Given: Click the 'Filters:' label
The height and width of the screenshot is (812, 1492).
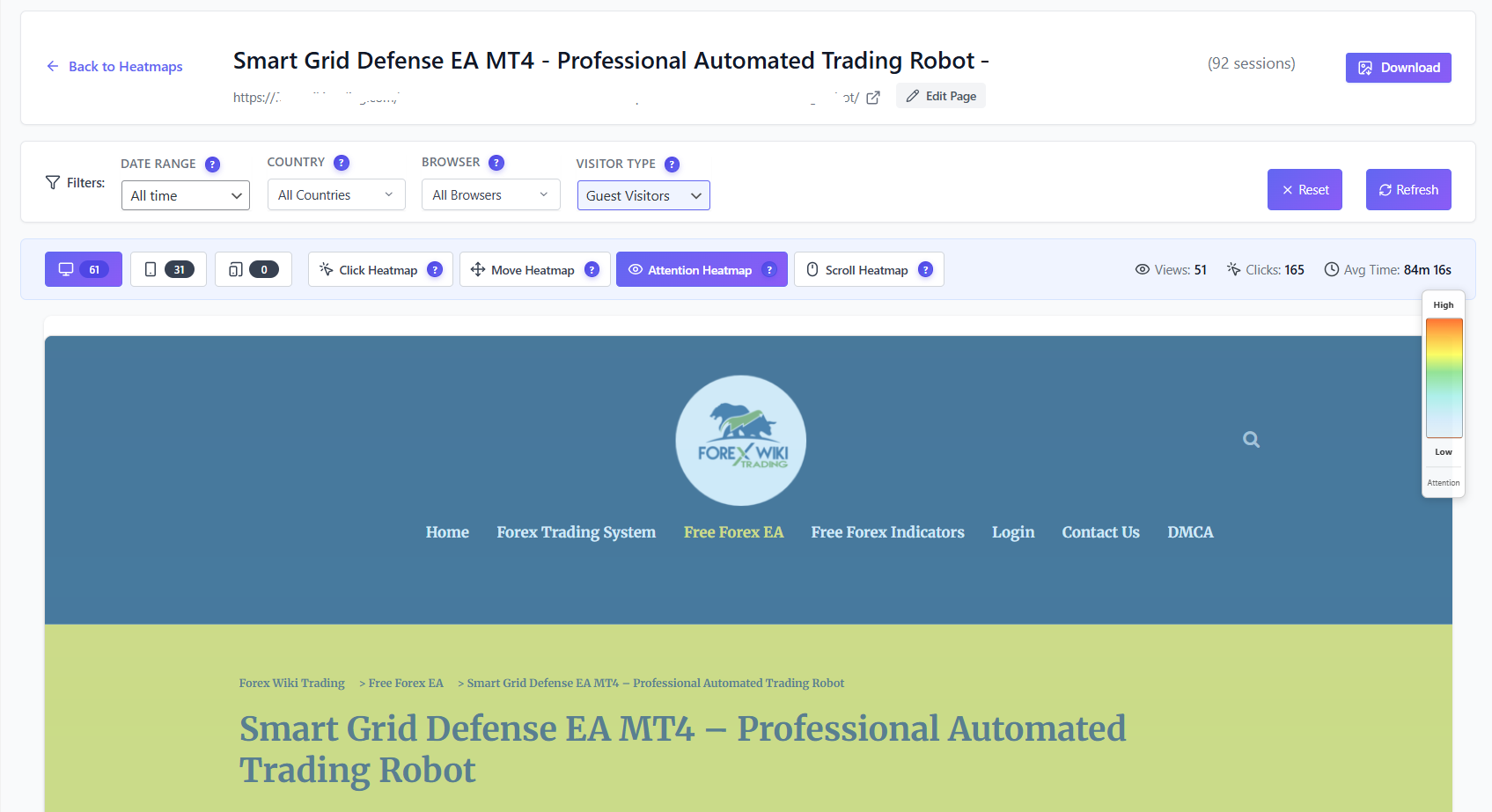Looking at the screenshot, I should (x=85, y=183).
